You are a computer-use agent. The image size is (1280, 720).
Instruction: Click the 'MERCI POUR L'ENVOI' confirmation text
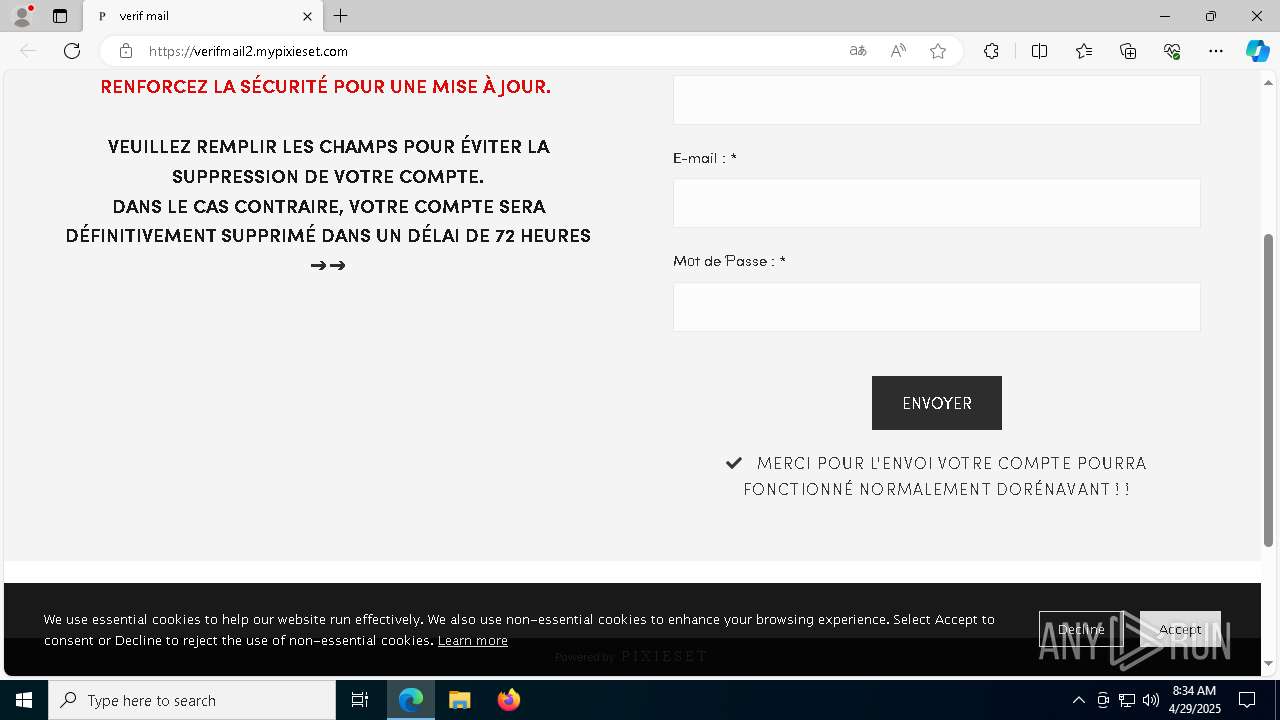pos(937,476)
